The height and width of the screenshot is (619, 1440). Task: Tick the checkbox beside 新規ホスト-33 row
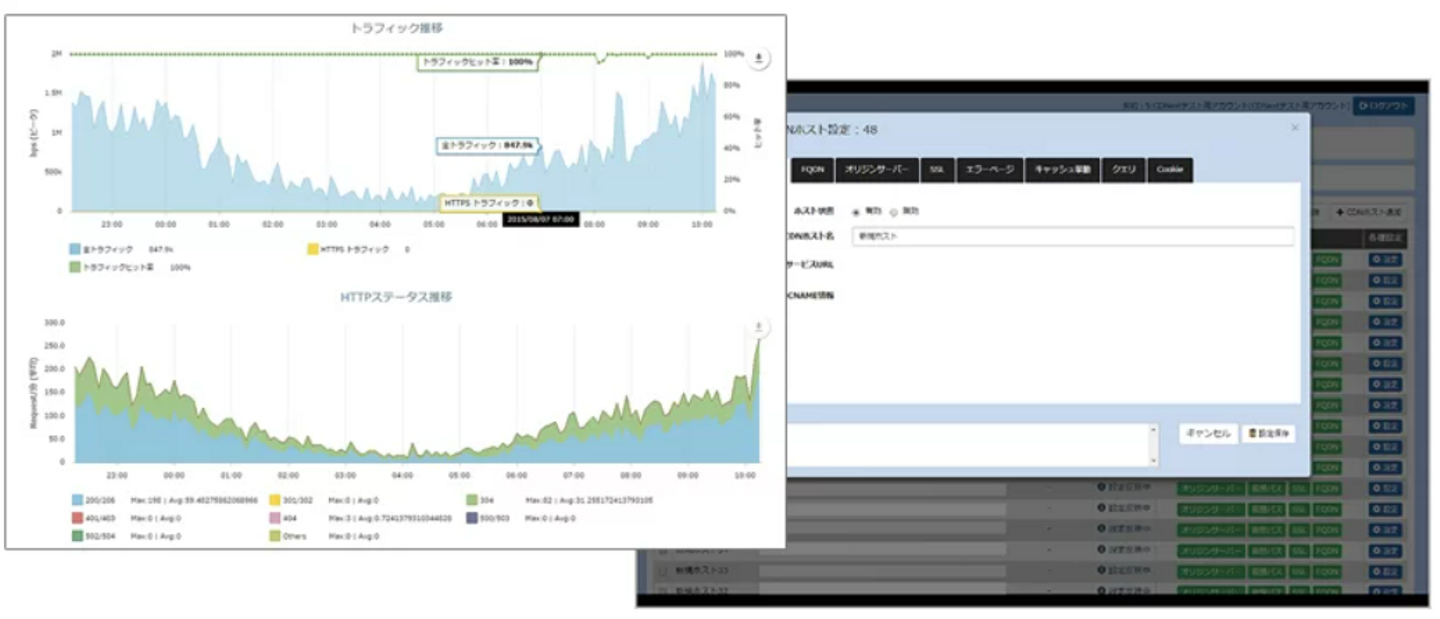[661, 571]
